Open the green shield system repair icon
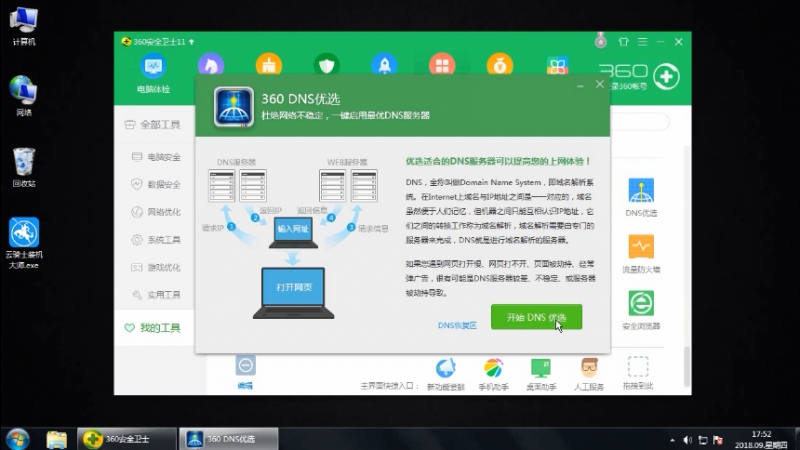The image size is (800, 450). (x=327, y=65)
